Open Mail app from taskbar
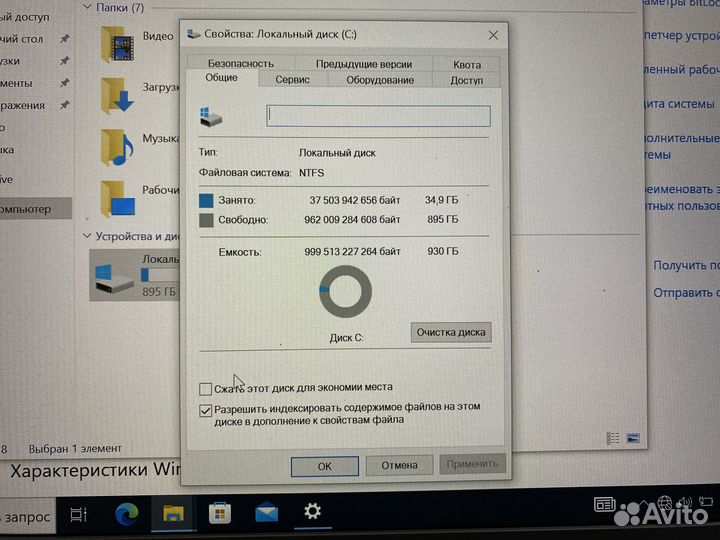The image size is (720, 540). point(267,512)
